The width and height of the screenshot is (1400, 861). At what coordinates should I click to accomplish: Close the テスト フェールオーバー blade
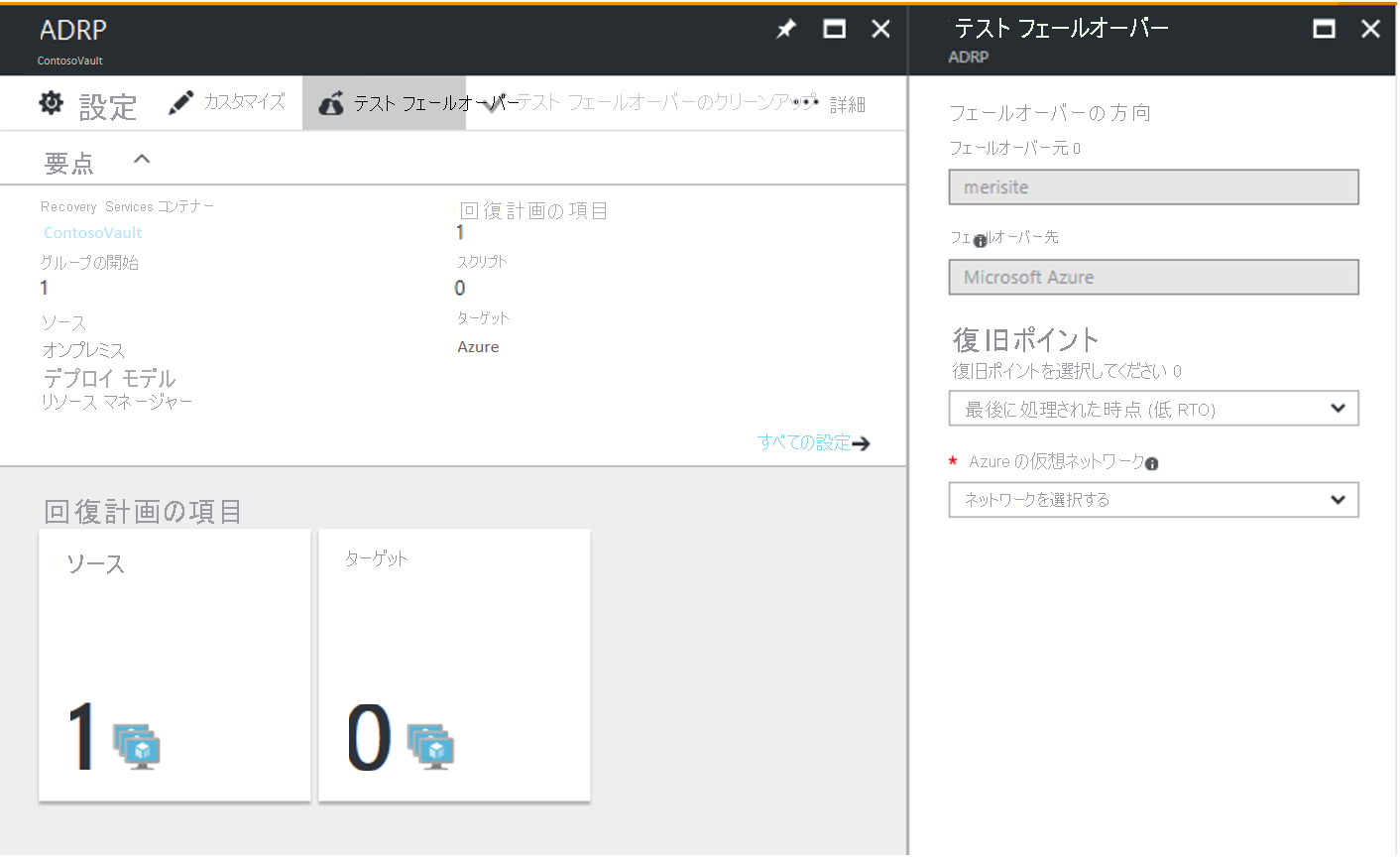click(x=1370, y=29)
